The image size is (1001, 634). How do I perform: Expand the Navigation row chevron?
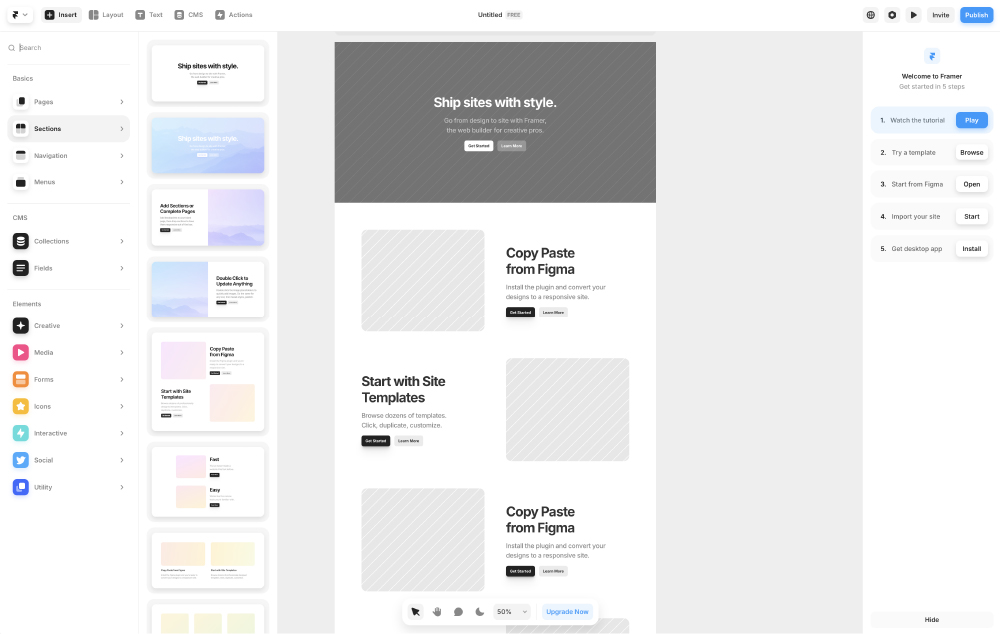tap(121, 155)
